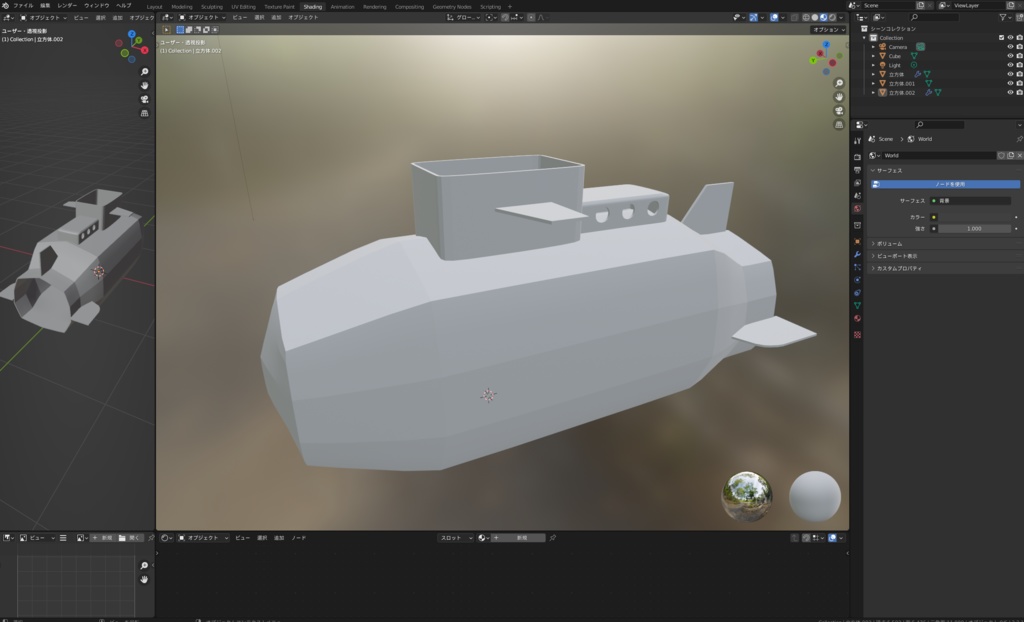Click the new scene icon next to Scene field
Screen dimensions: 1024x622
(920, 5)
